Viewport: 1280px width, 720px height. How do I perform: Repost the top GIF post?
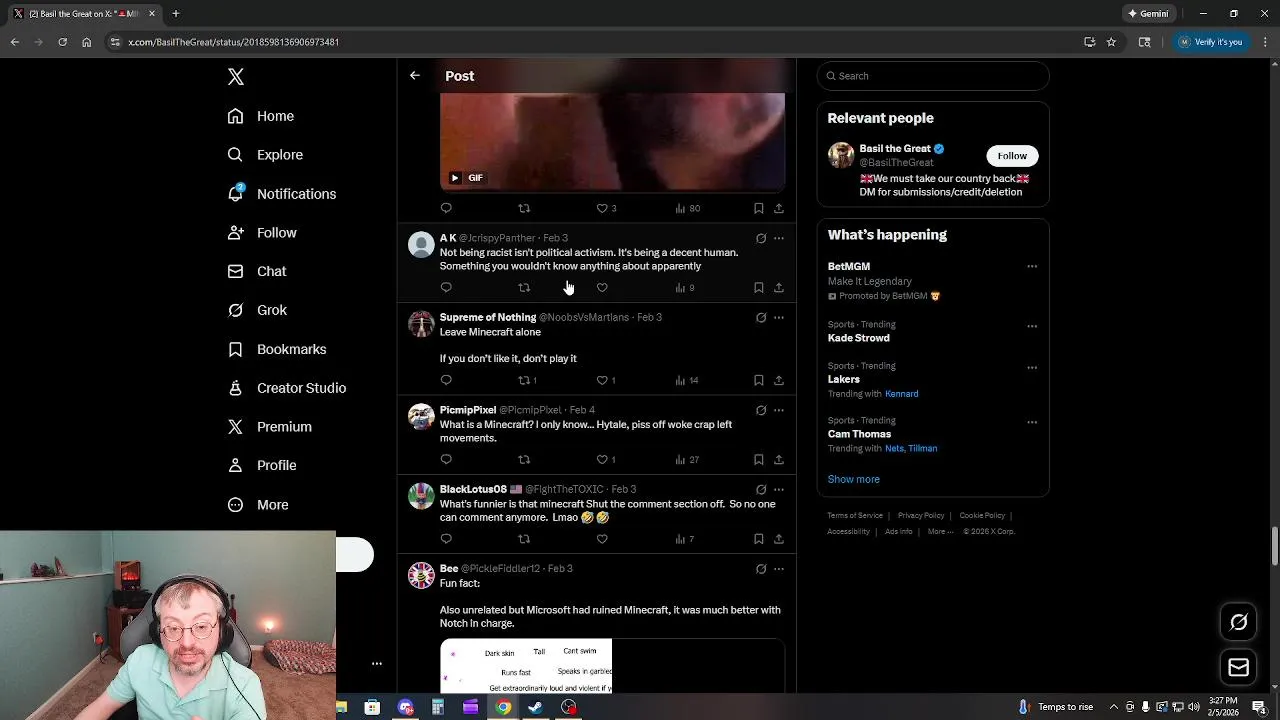coord(524,208)
